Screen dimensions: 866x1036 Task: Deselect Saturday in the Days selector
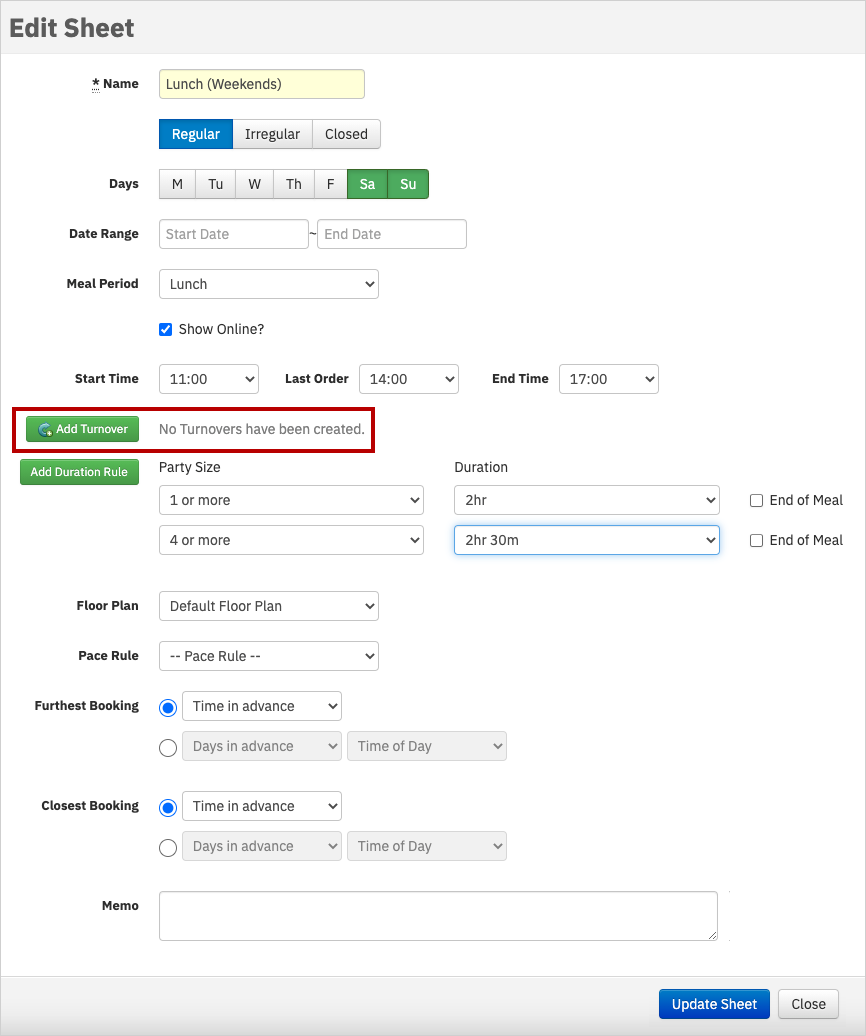[367, 184]
